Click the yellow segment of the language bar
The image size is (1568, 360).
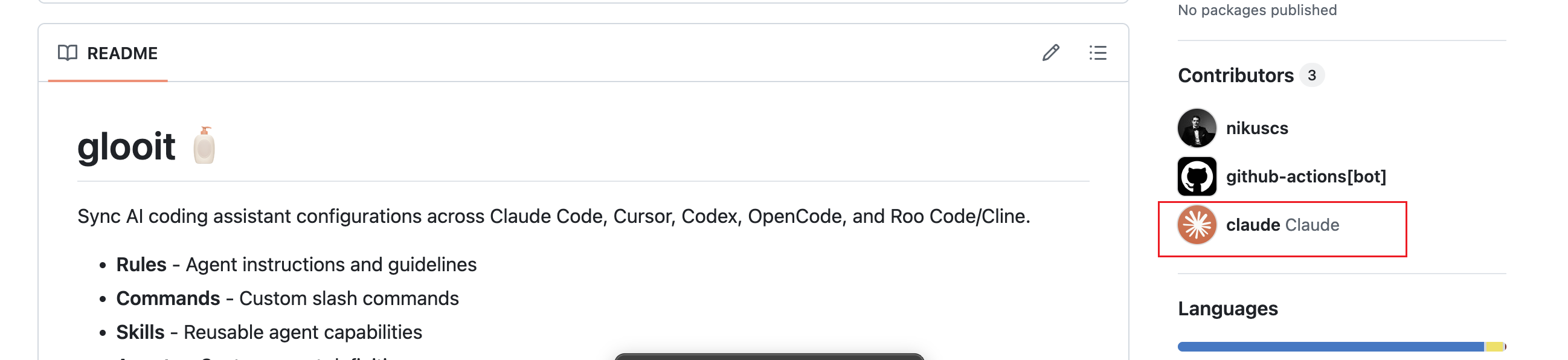point(1494,347)
